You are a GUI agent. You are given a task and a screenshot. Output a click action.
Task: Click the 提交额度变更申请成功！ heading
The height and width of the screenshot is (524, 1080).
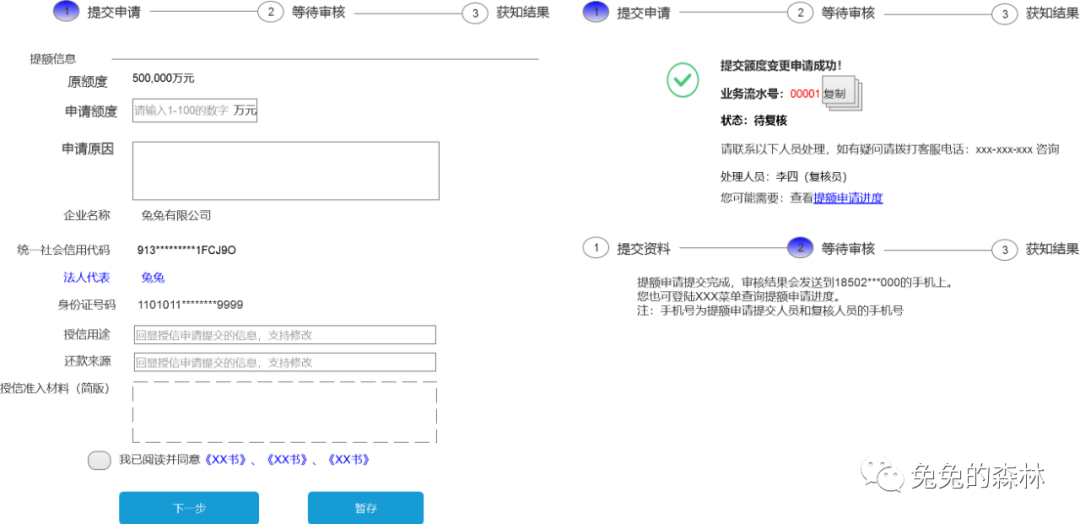pos(781,66)
